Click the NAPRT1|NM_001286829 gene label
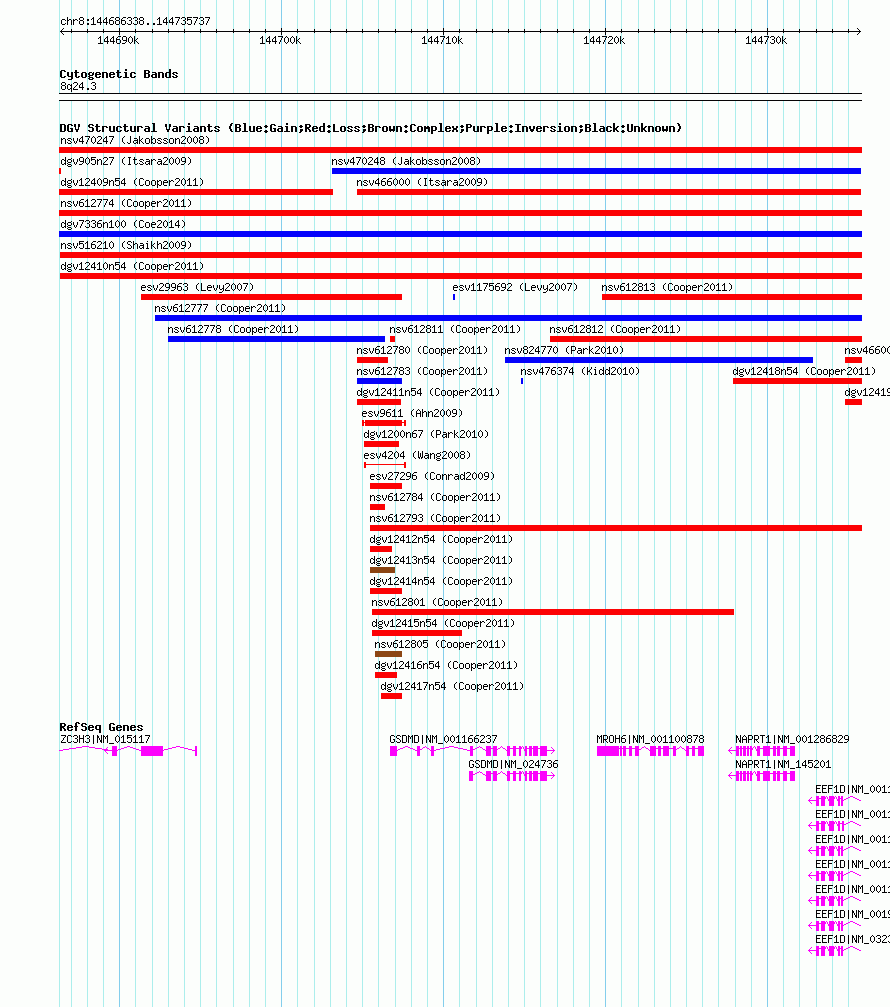Screen dimensions: 890x1007 coord(792,739)
